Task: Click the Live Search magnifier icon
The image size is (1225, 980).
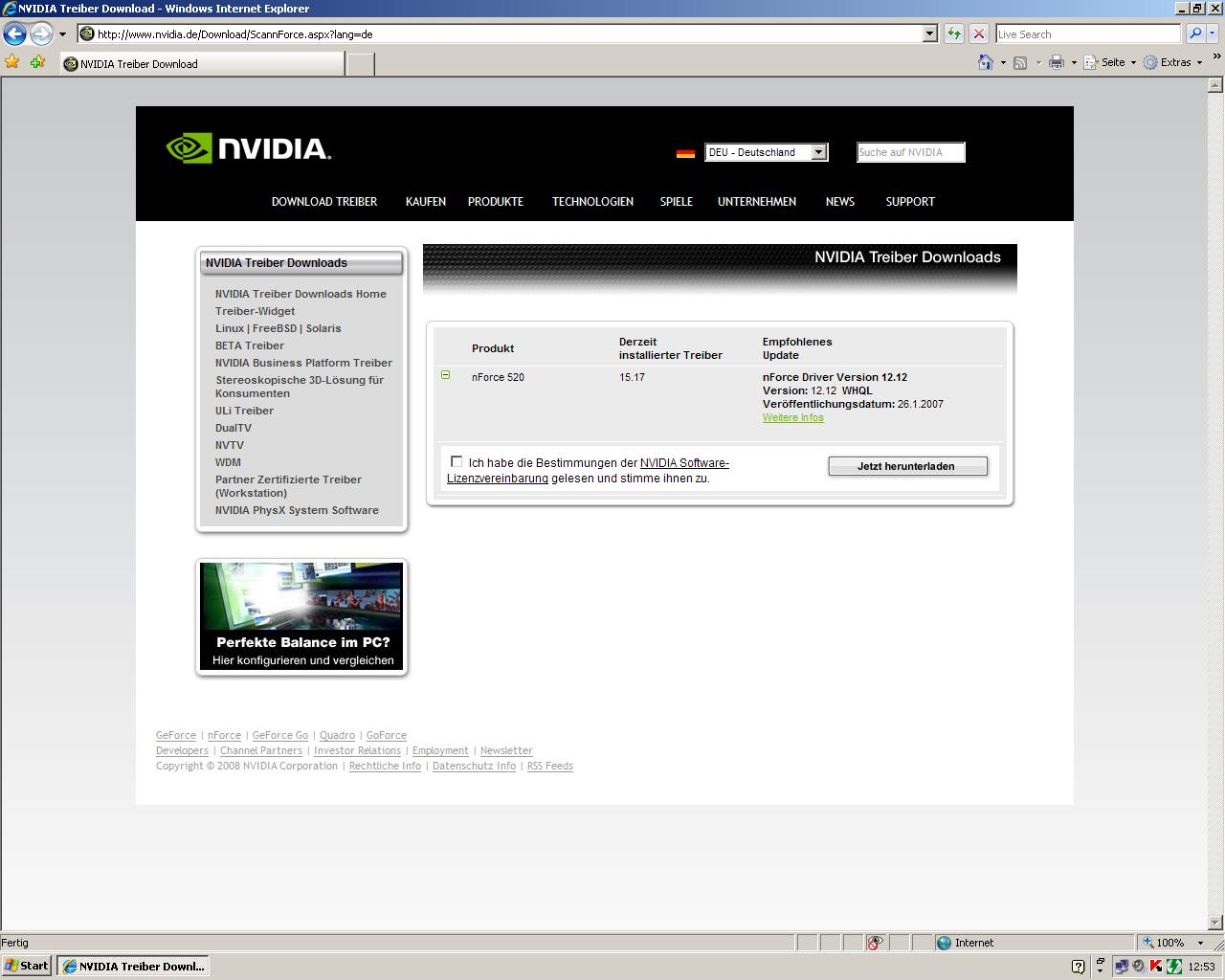Action: [x=1194, y=33]
